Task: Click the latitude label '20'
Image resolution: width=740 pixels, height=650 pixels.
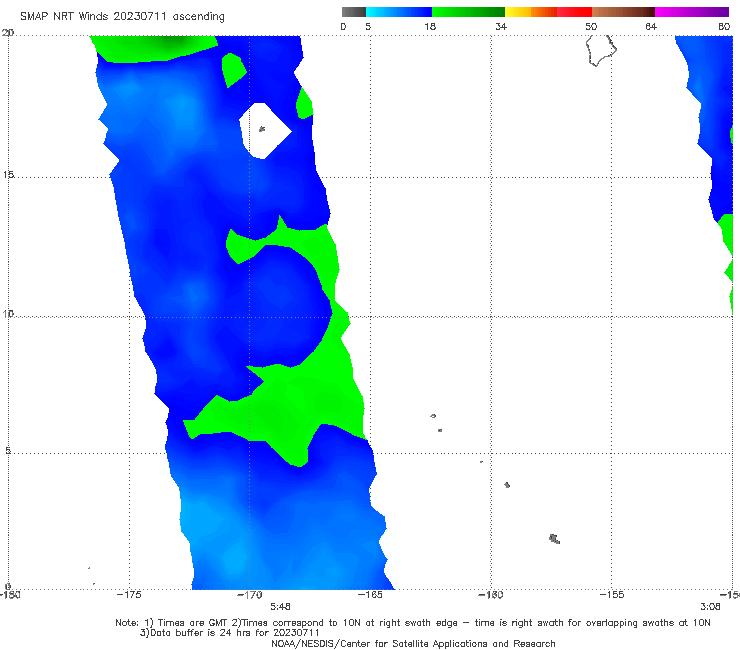Action: coord(8,33)
